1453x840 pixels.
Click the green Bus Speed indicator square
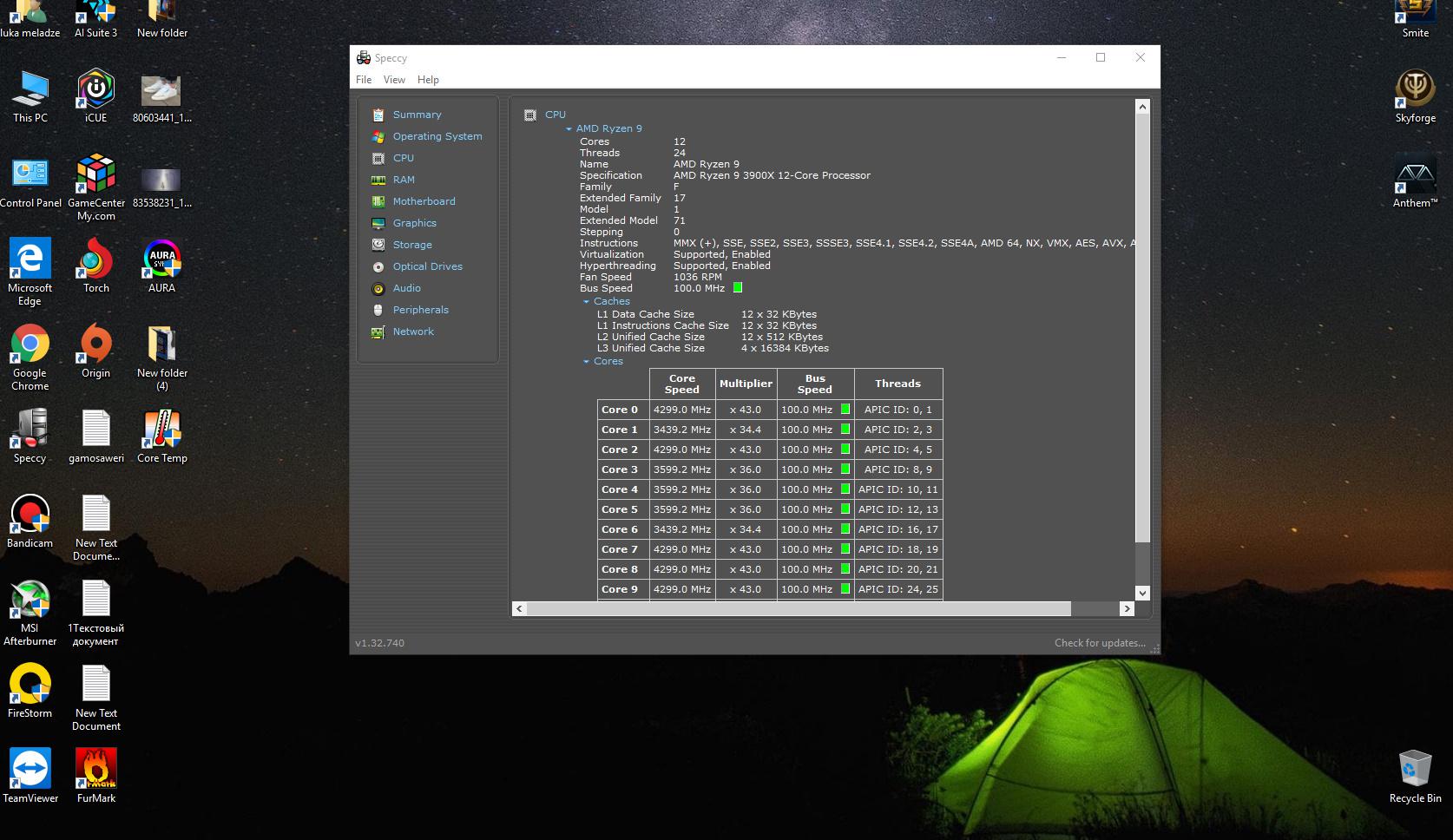click(738, 287)
